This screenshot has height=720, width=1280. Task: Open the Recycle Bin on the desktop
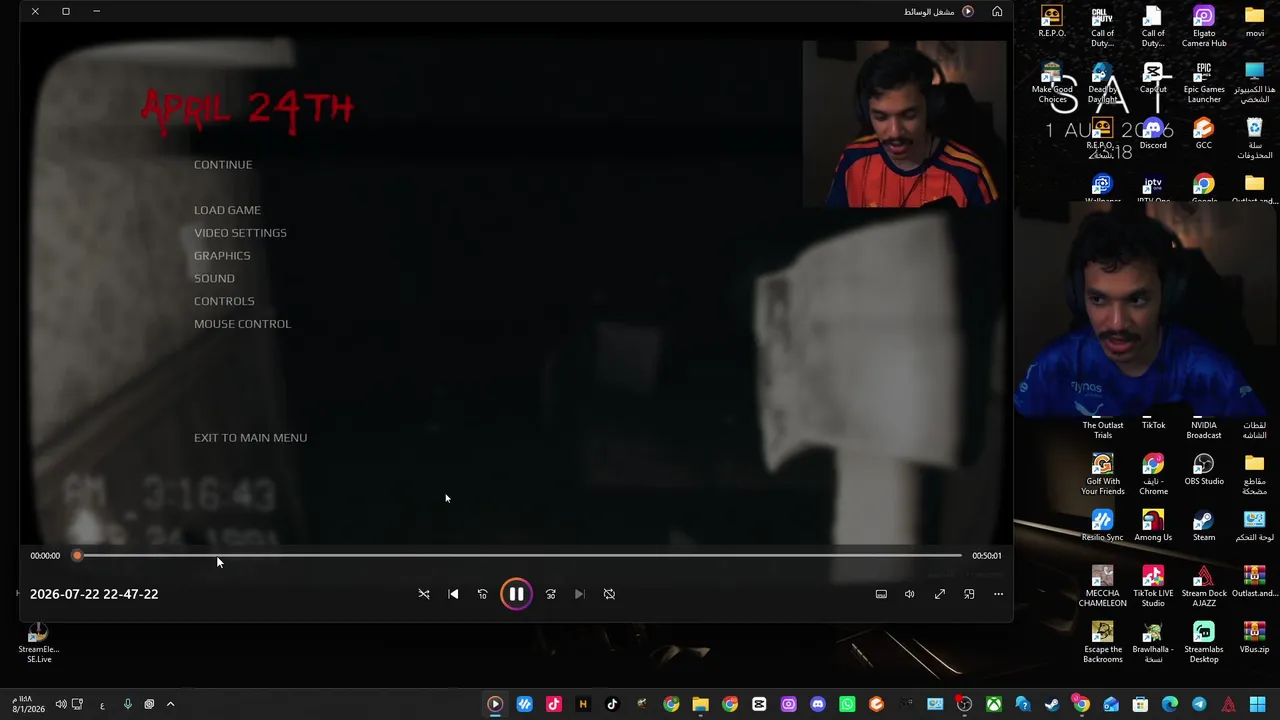pyautogui.click(x=1255, y=139)
